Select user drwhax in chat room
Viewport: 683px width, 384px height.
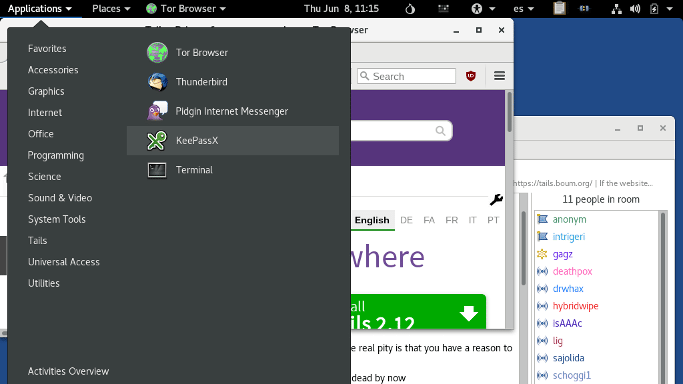pos(568,289)
